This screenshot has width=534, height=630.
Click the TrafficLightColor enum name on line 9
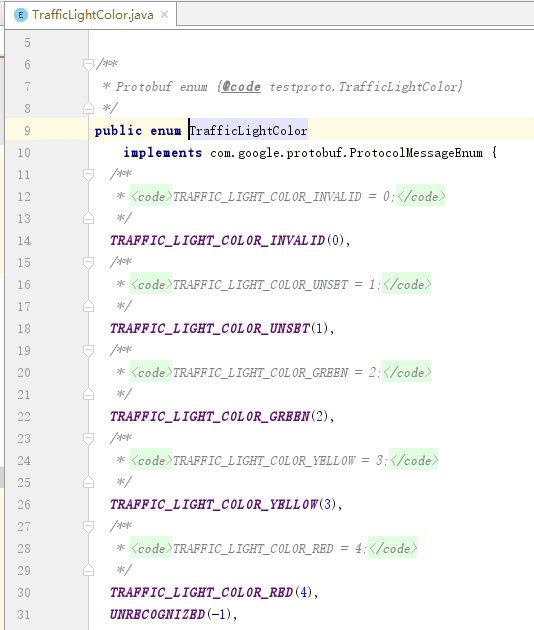(x=248, y=131)
